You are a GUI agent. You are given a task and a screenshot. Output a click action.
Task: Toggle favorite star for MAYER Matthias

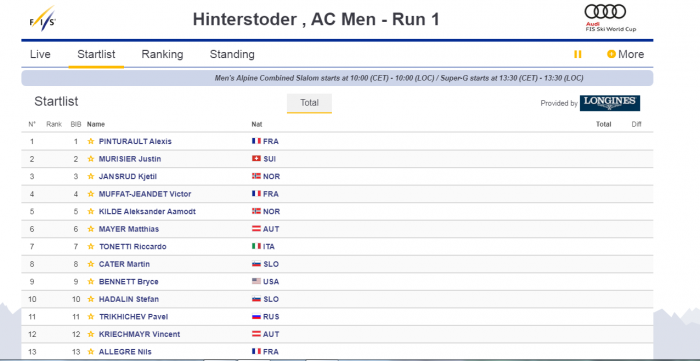[x=91, y=229]
